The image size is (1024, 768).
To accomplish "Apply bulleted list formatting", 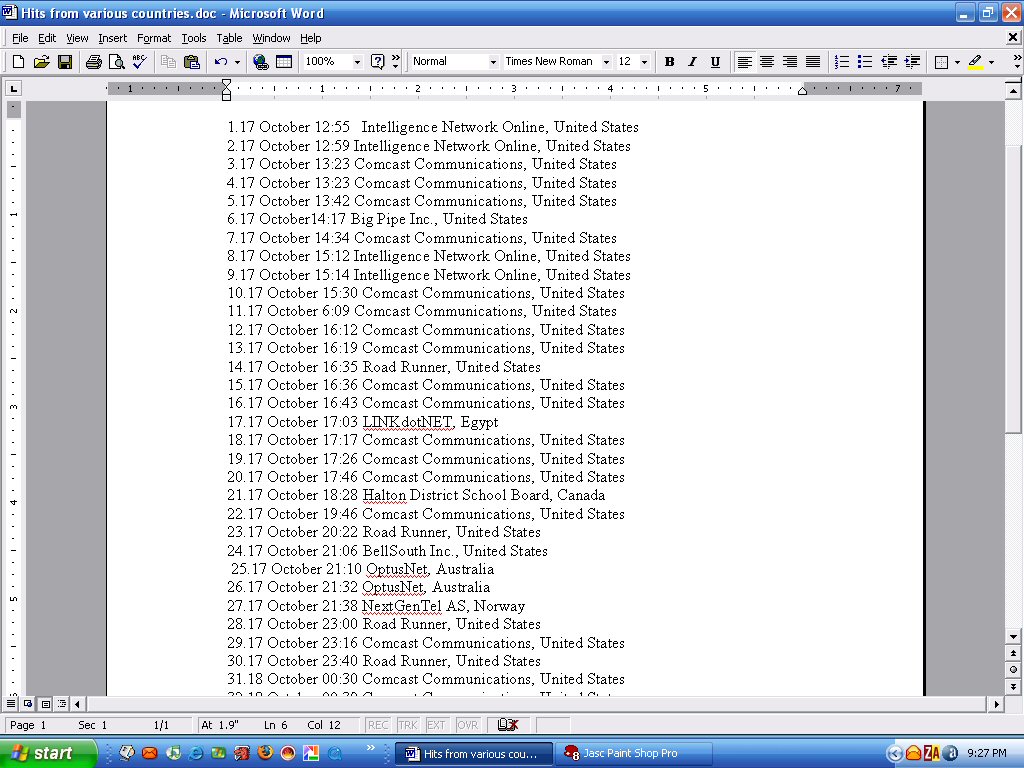I will pyautogui.click(x=865, y=62).
